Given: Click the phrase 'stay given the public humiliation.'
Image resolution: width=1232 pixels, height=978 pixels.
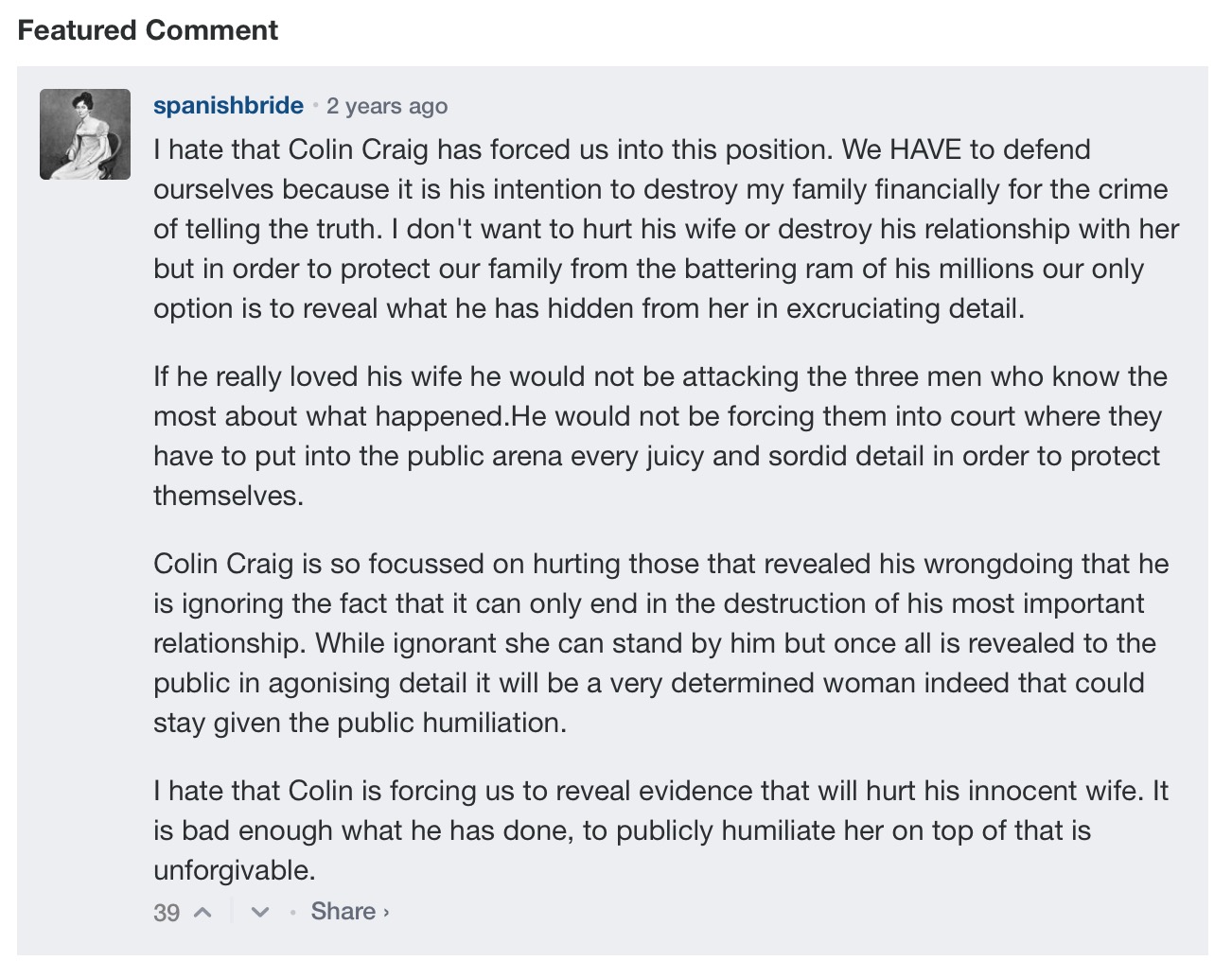Looking at the screenshot, I should [360, 723].
